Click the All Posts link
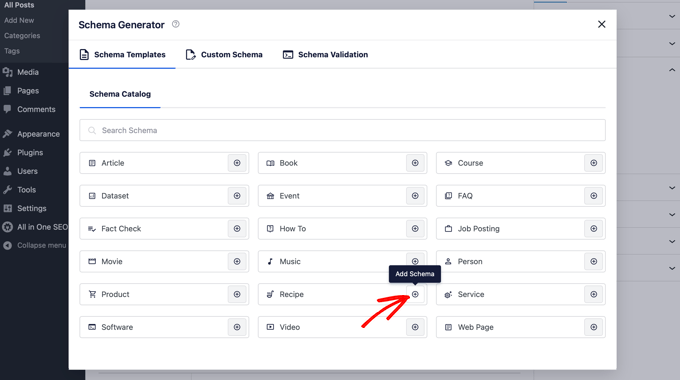 point(19,5)
